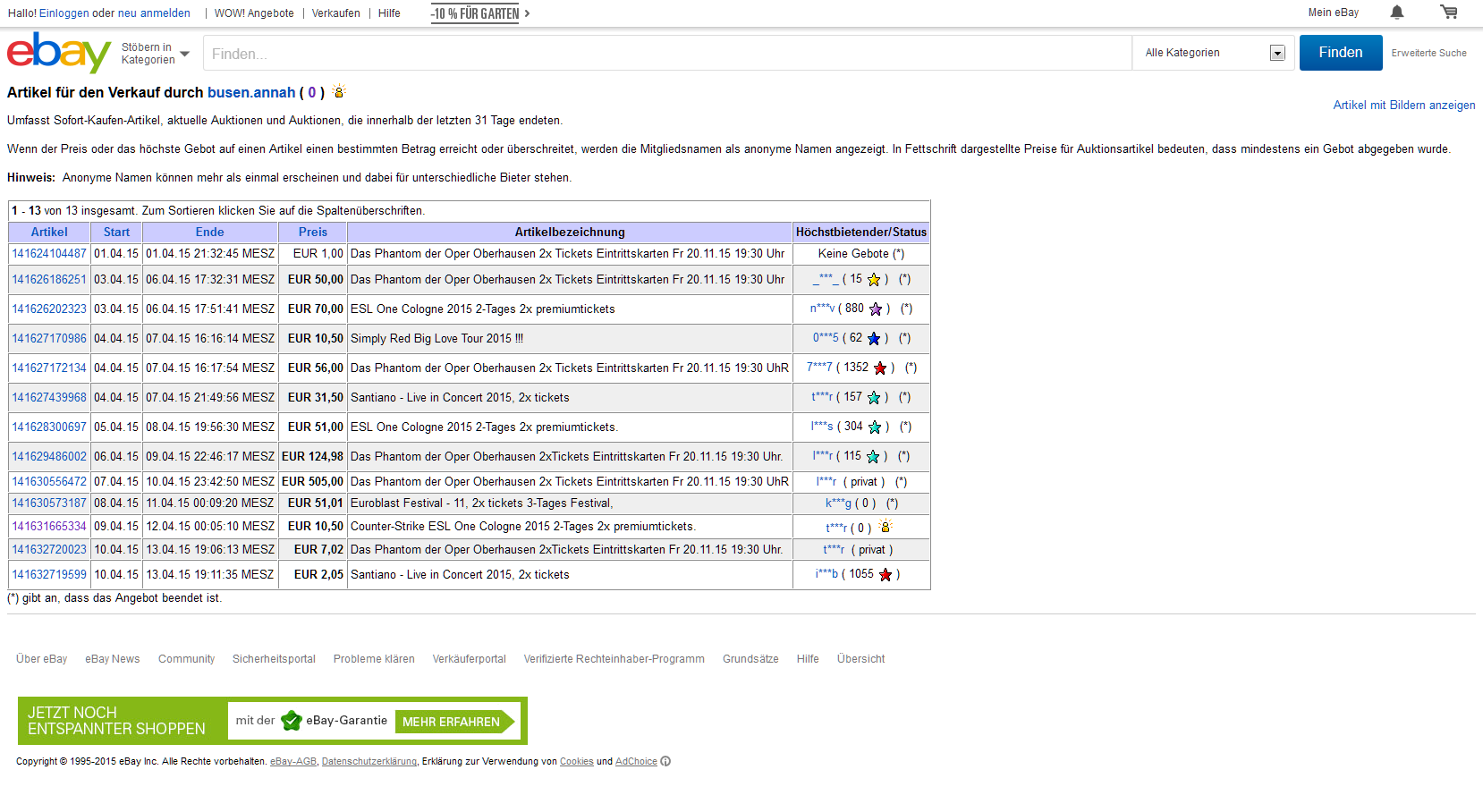Click the eBay logo

(59, 53)
